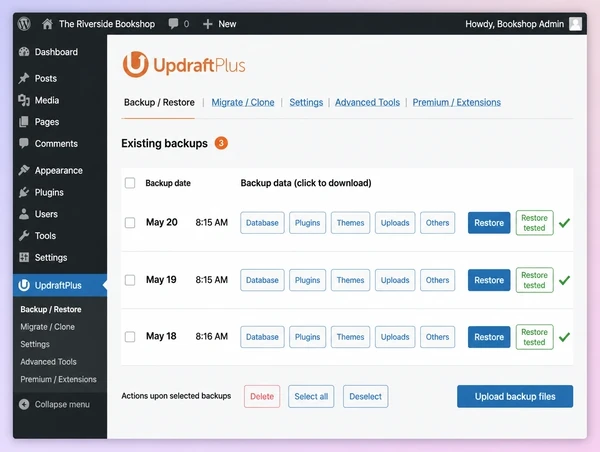The height and width of the screenshot is (452, 600).
Task: Click the Collapse menu arrow icon
Action: tap(24, 405)
